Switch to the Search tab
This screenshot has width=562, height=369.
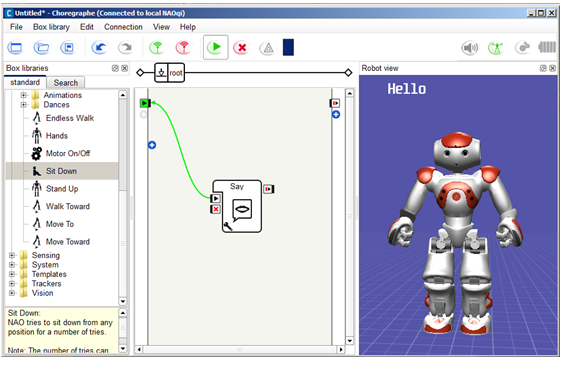(66, 83)
